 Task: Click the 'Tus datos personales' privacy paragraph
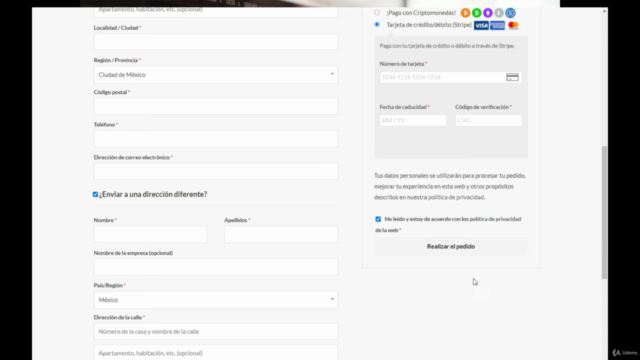click(x=450, y=186)
